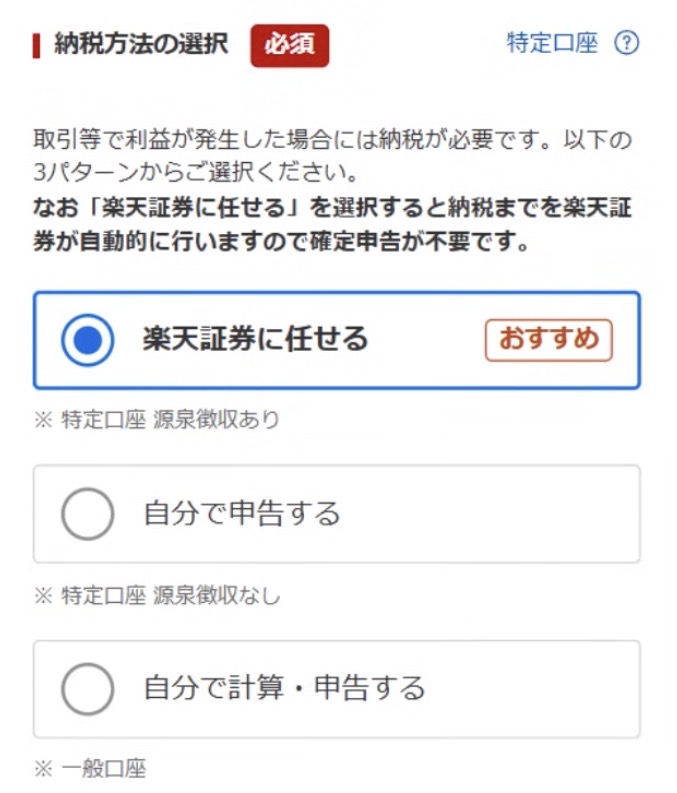Click the 一般口座 note text
Viewport: 677px width, 793px height.
(103, 769)
